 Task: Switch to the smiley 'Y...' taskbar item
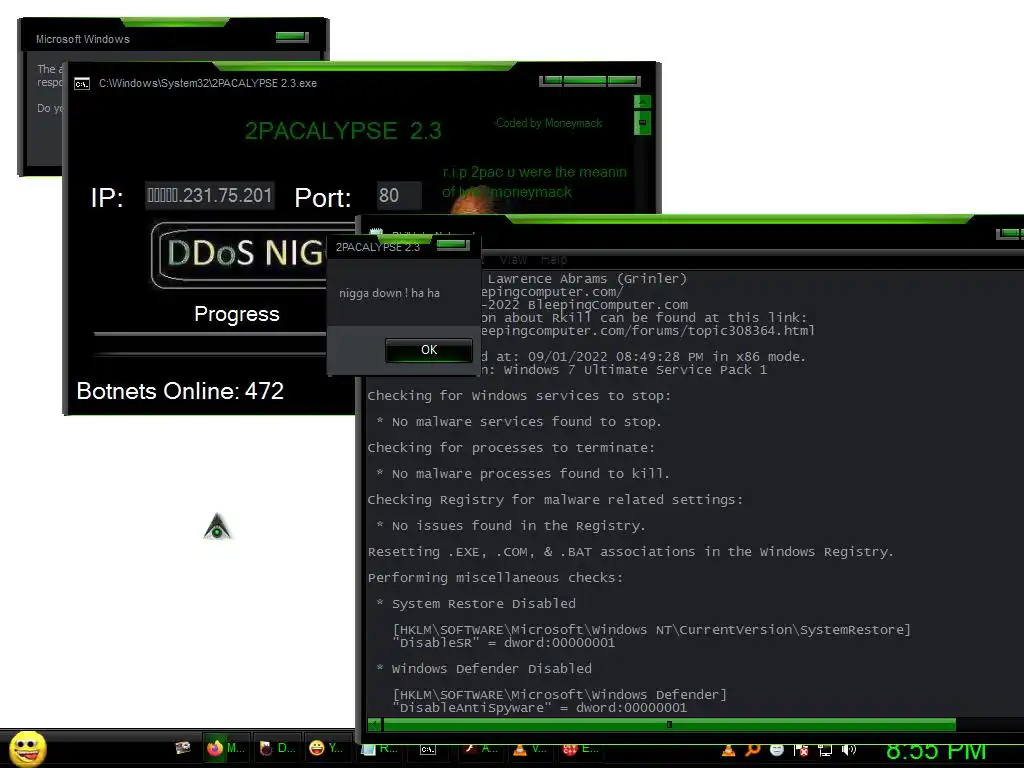click(x=327, y=748)
